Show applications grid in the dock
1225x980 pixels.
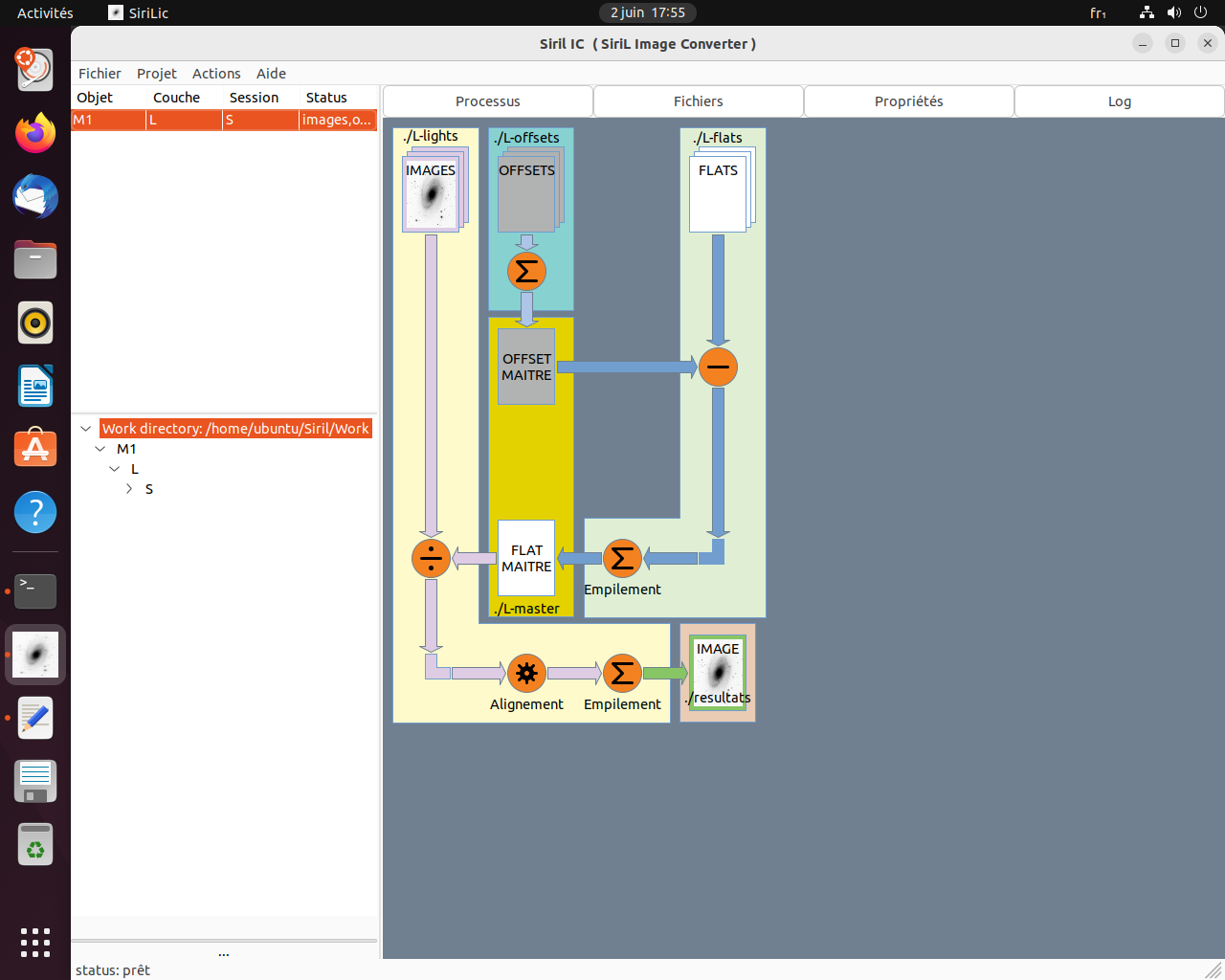click(x=35, y=942)
